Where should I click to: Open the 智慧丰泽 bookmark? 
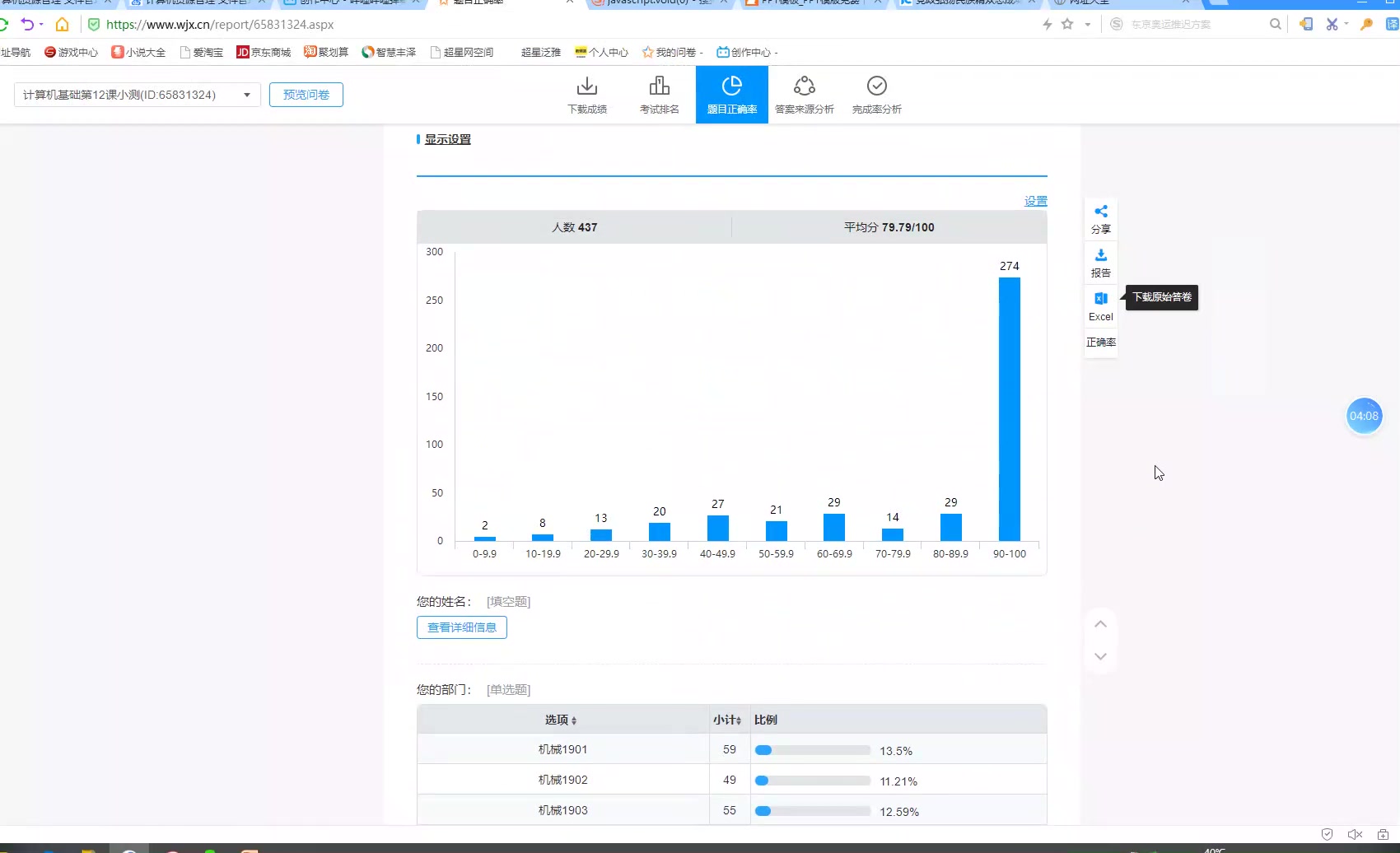click(389, 52)
